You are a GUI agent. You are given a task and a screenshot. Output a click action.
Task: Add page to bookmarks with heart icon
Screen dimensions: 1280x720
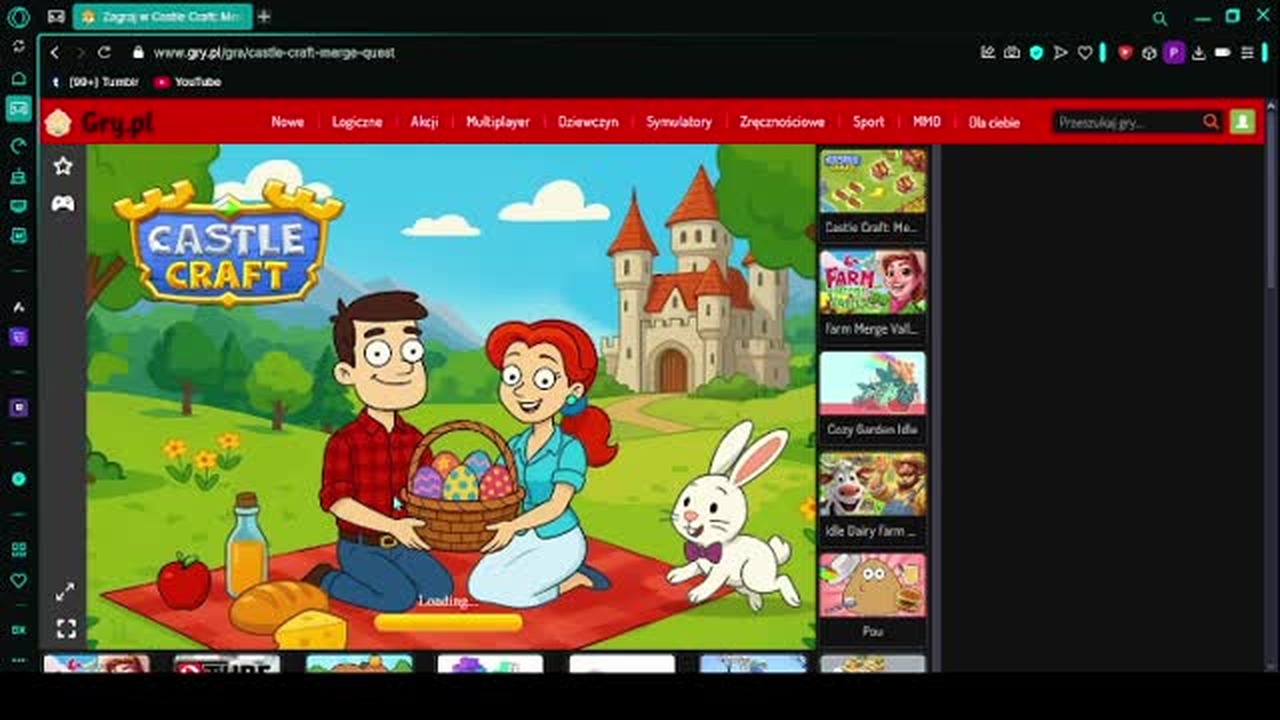point(1085,53)
